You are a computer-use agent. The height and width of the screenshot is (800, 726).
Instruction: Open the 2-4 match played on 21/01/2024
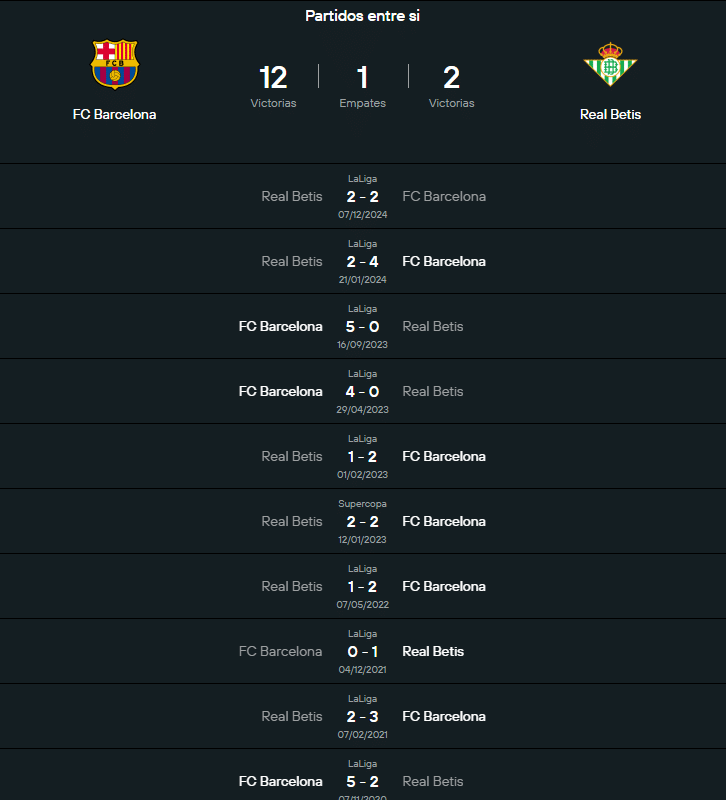(362, 261)
